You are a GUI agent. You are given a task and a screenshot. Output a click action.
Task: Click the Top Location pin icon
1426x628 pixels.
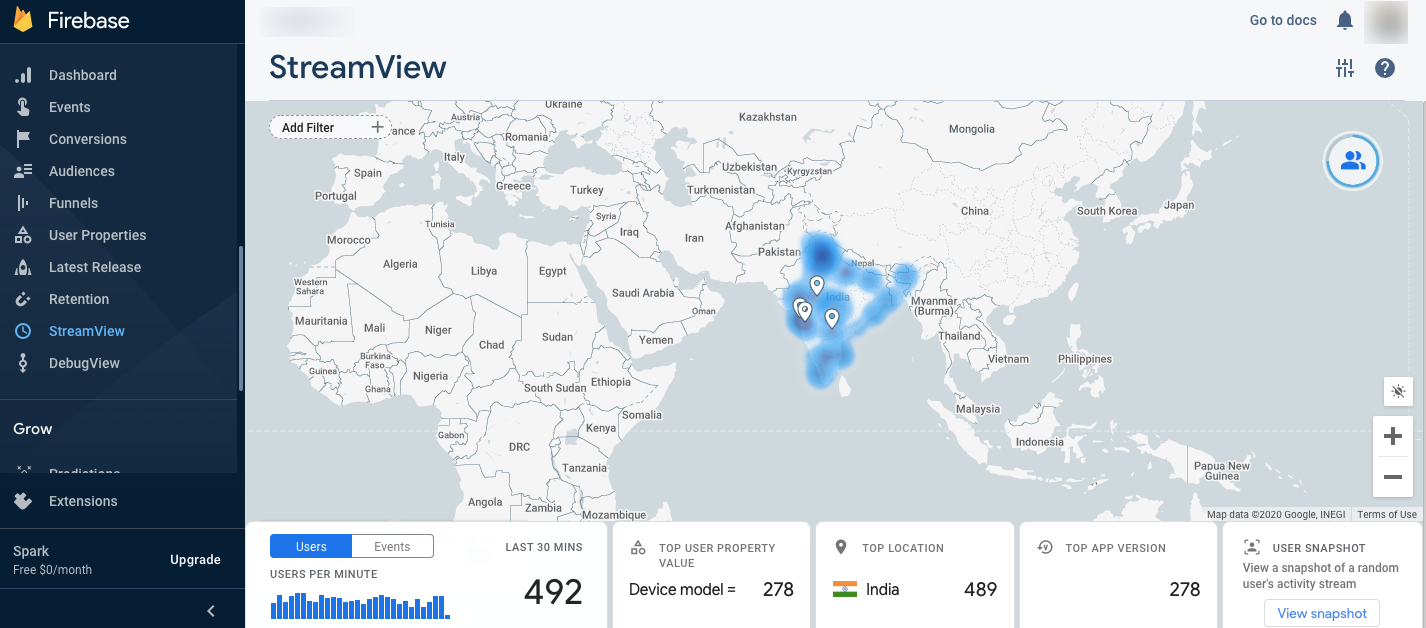pos(841,547)
